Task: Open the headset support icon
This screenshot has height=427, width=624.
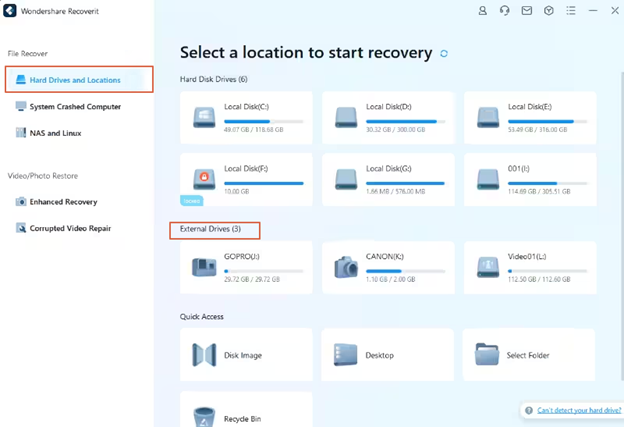Action: (504, 11)
